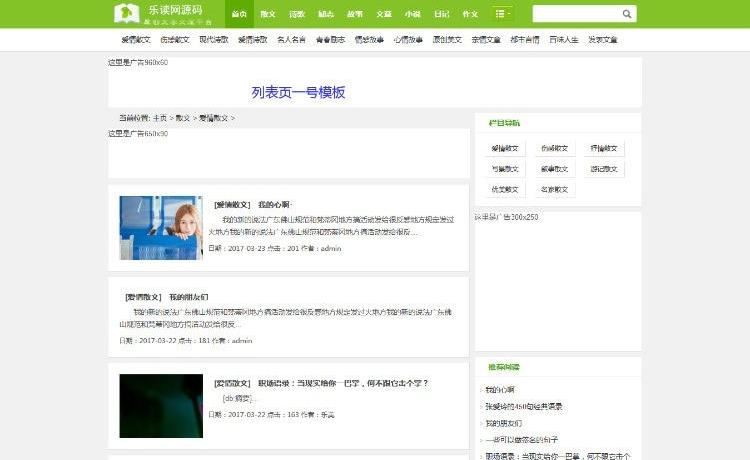Viewport: 750px width, 460px height.
Task: Click the 这里是广告650x90 placeholder text
Action: click(x=138, y=134)
